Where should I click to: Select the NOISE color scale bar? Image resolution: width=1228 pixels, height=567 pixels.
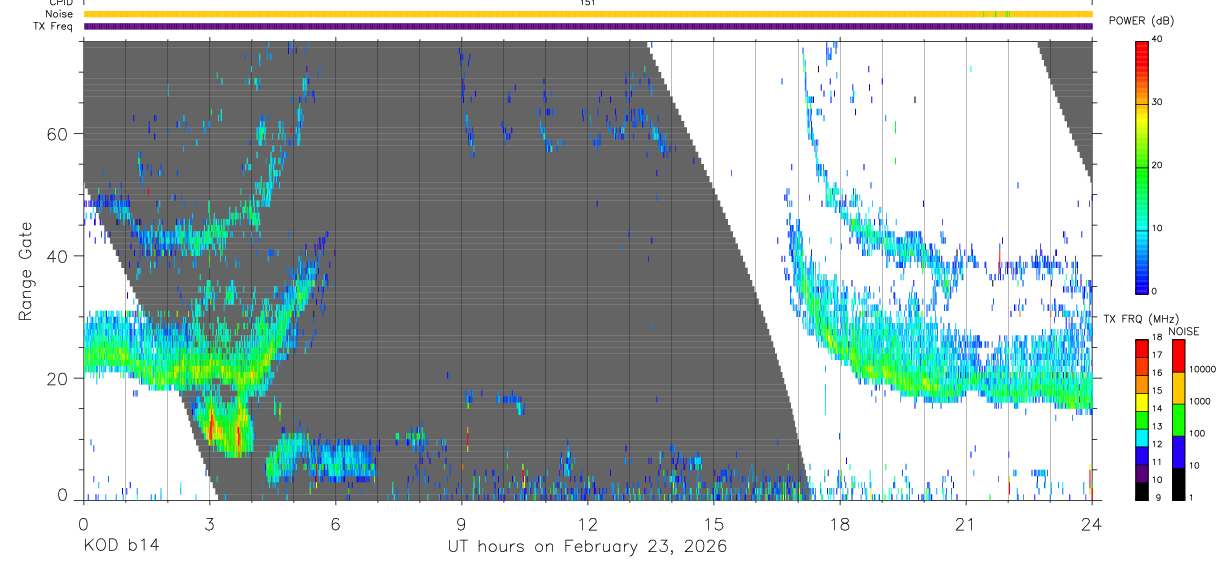1177,418
